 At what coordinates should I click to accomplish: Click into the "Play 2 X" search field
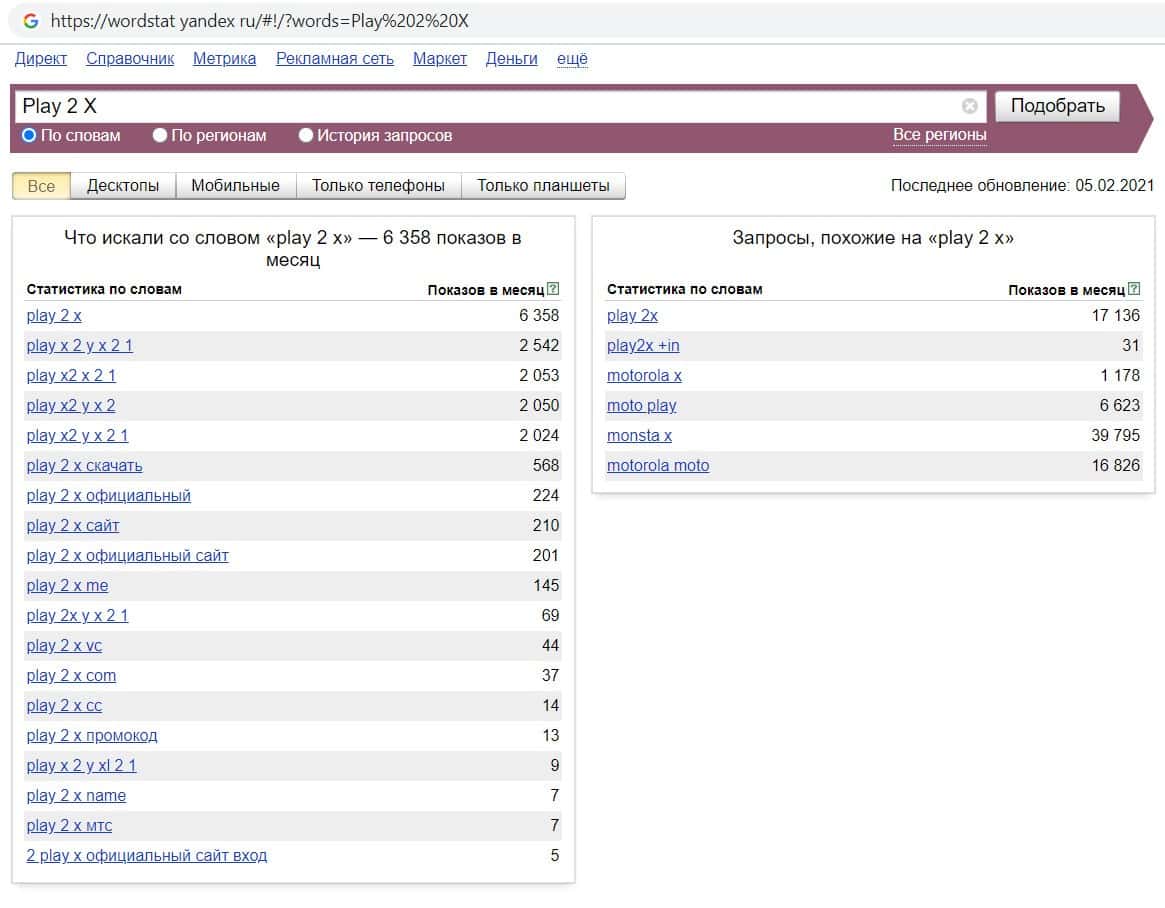click(x=480, y=106)
